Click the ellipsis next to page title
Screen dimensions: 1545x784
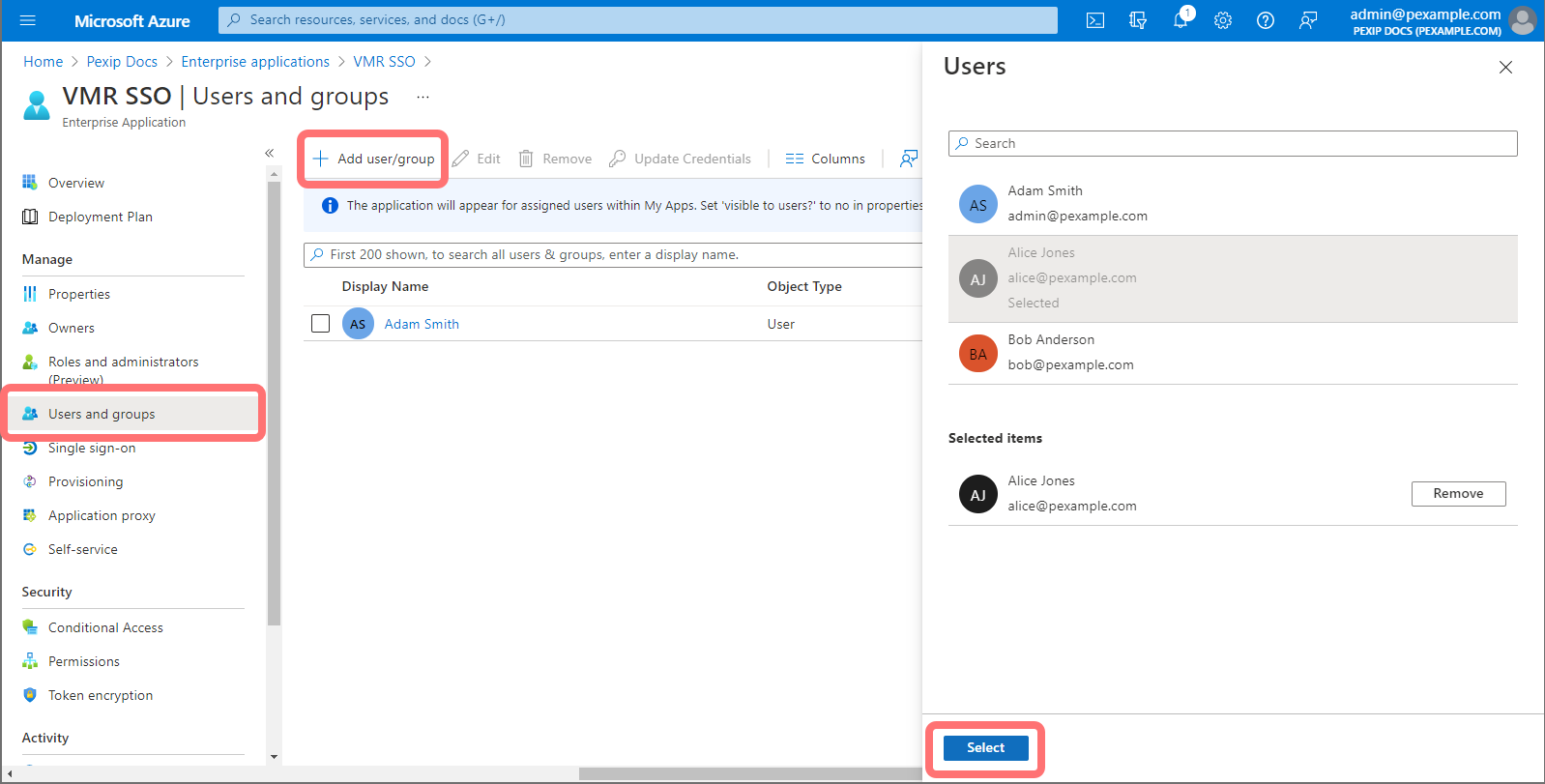pyautogui.click(x=423, y=97)
